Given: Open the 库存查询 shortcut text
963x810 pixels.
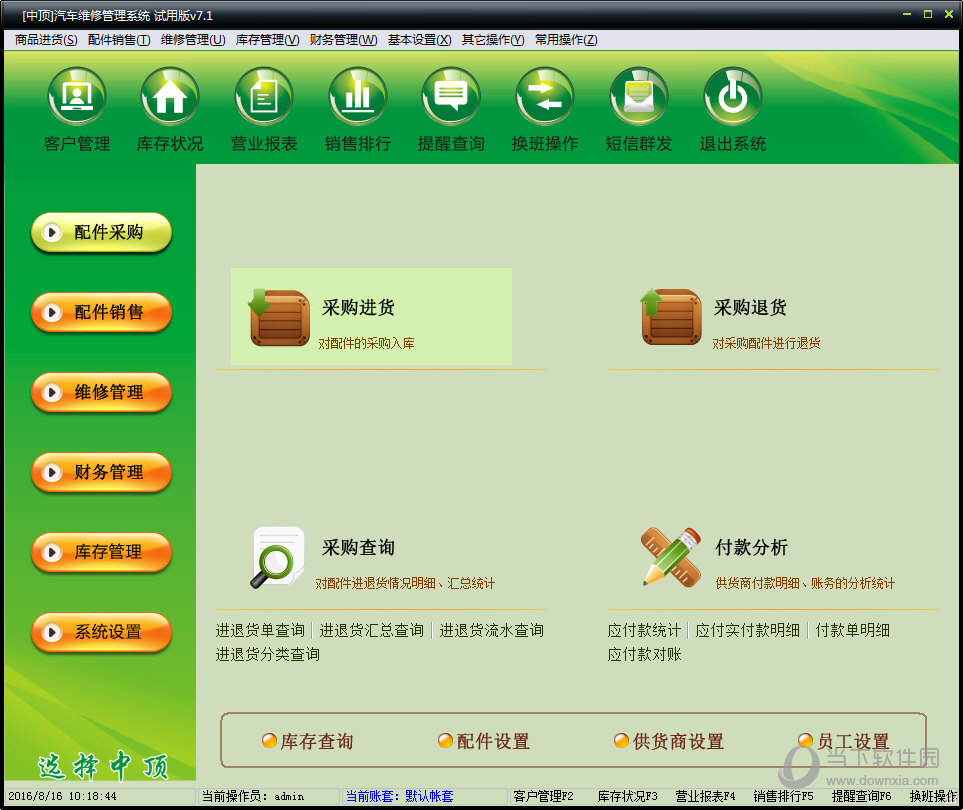Looking at the screenshot, I should 317,741.
